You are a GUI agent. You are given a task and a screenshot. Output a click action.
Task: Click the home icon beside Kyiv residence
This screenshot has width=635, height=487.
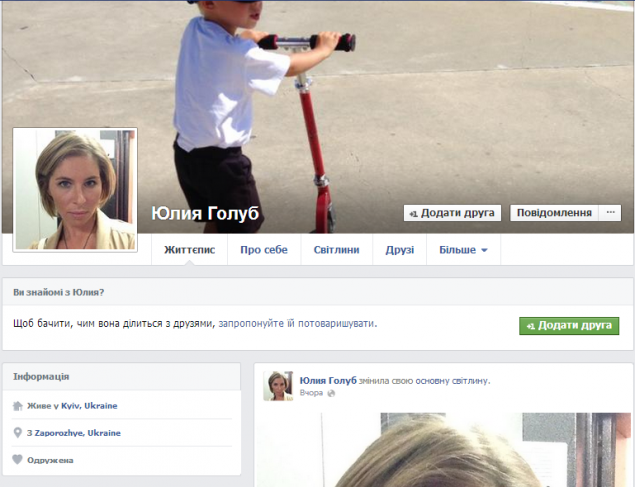coord(17,406)
